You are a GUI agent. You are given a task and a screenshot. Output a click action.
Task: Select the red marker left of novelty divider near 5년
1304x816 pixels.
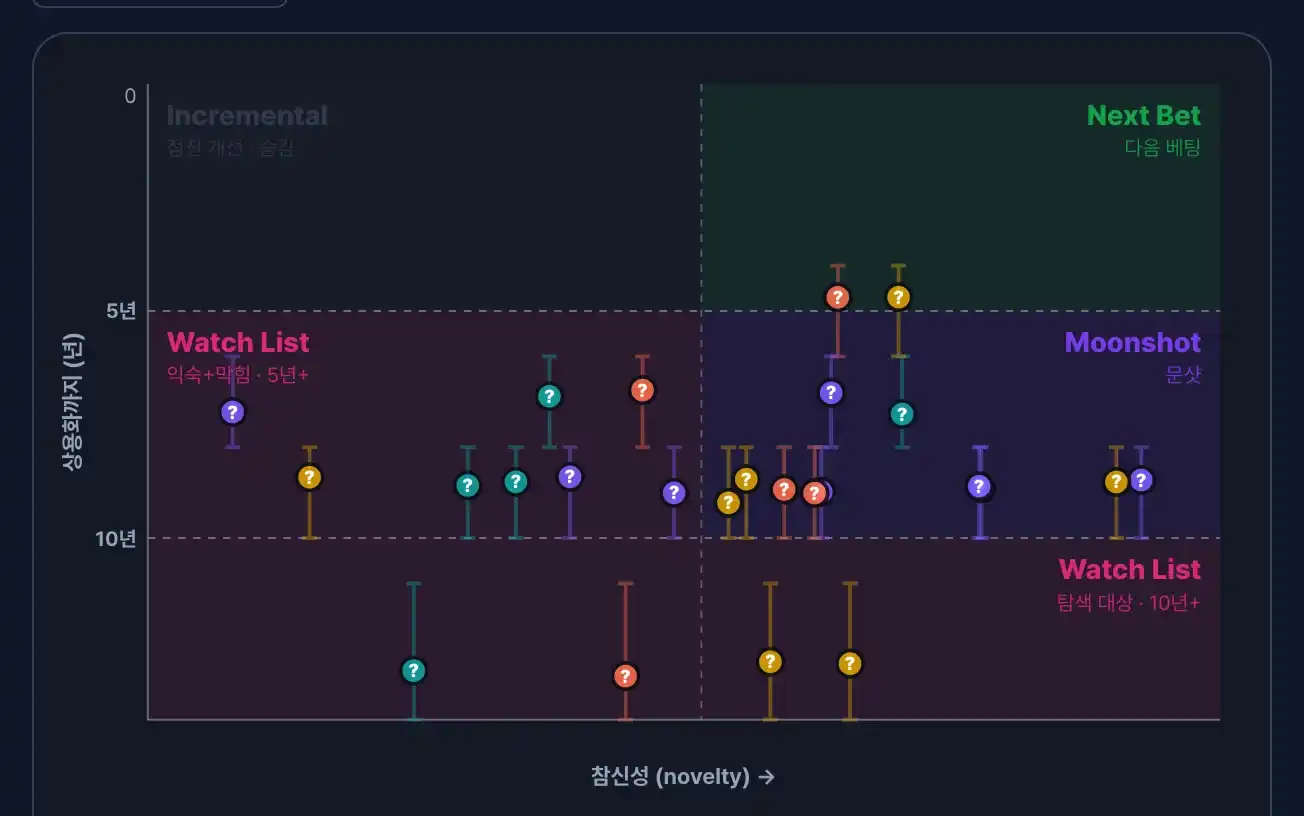coord(642,390)
